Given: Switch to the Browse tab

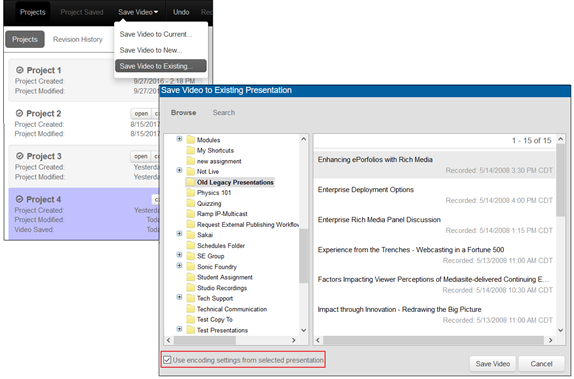Looking at the screenshot, I should (x=183, y=113).
